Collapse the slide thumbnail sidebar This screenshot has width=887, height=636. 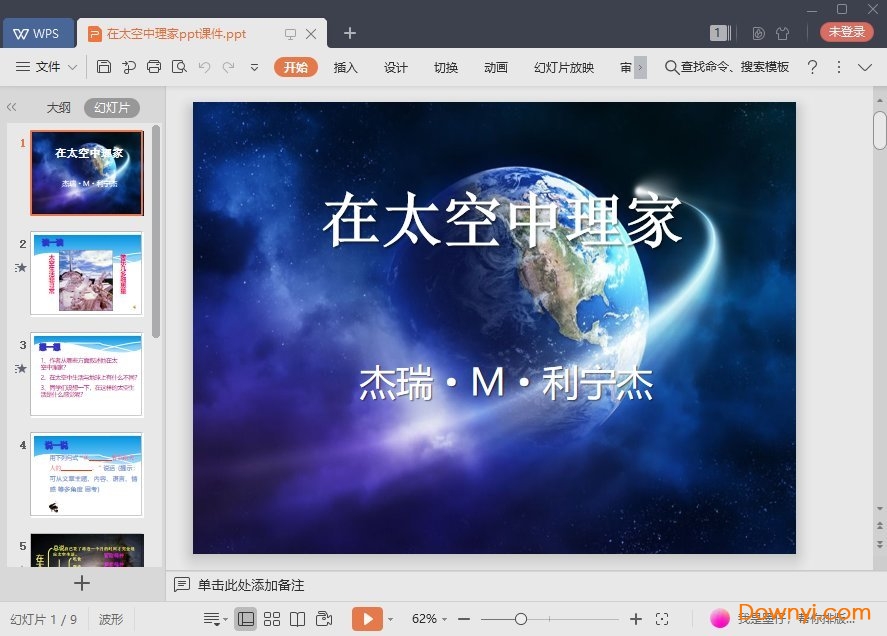click(x=11, y=107)
